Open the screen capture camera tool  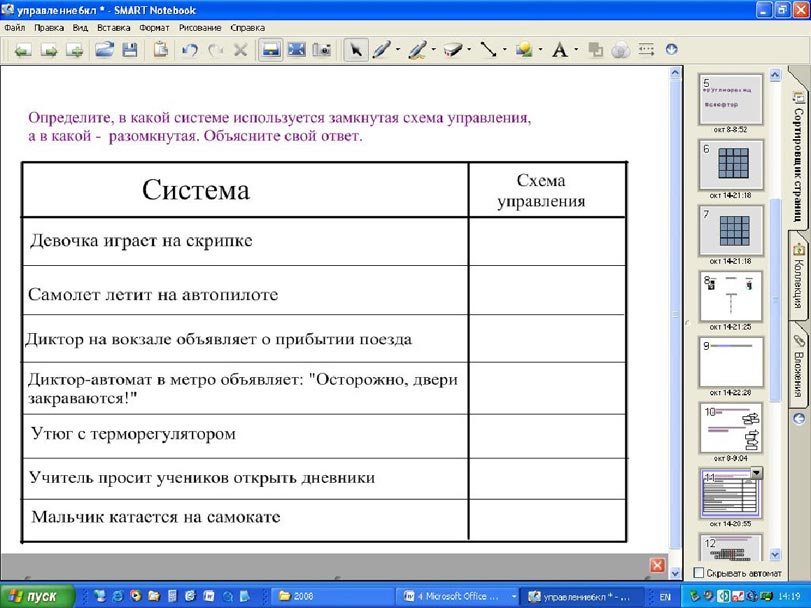[x=321, y=49]
